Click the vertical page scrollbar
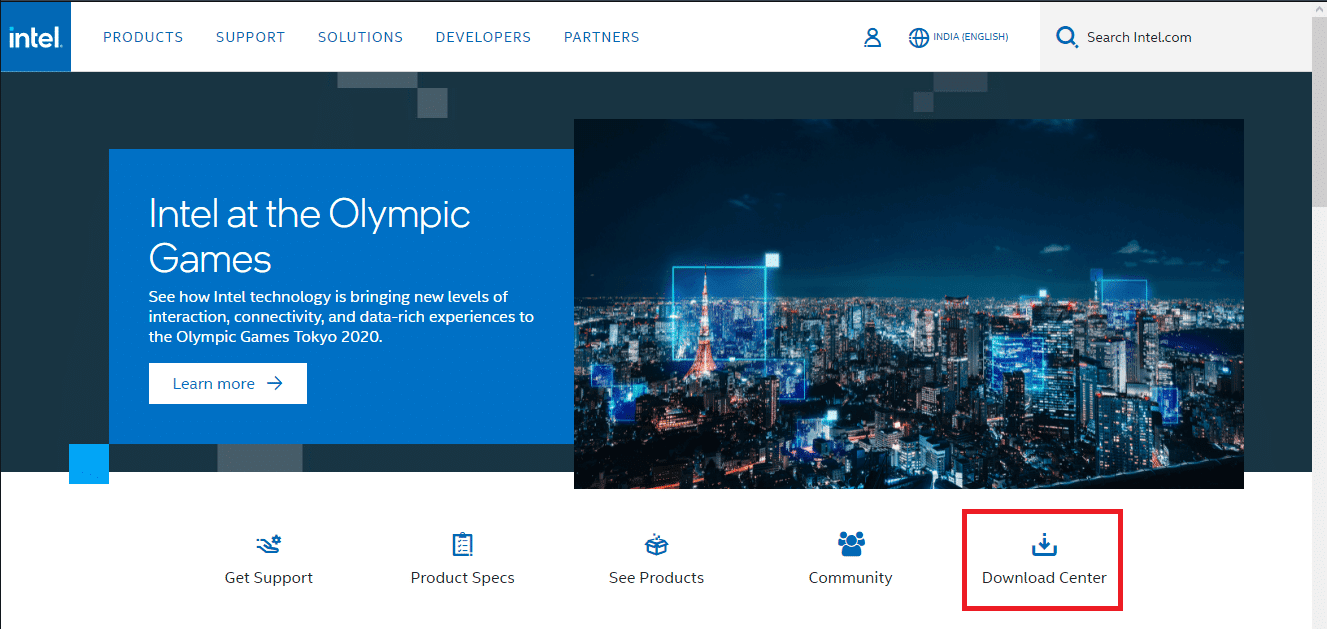1327x629 pixels. pos(1319,314)
